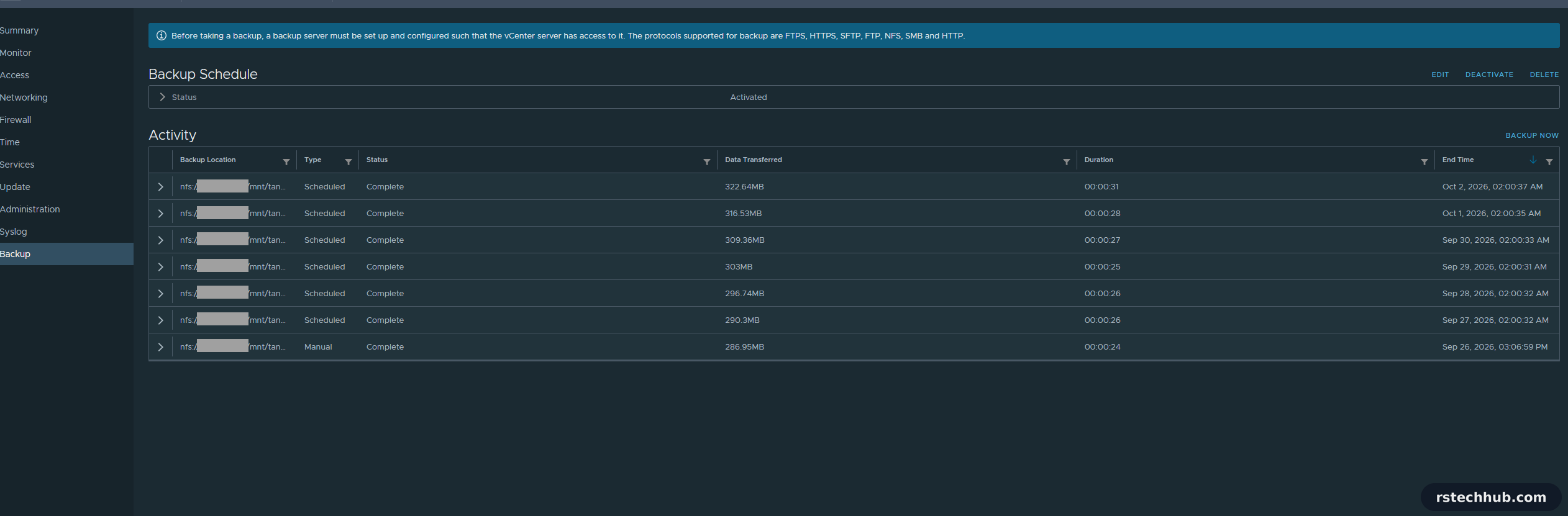
Task: Filter the Backup Location column
Action: tap(286, 161)
